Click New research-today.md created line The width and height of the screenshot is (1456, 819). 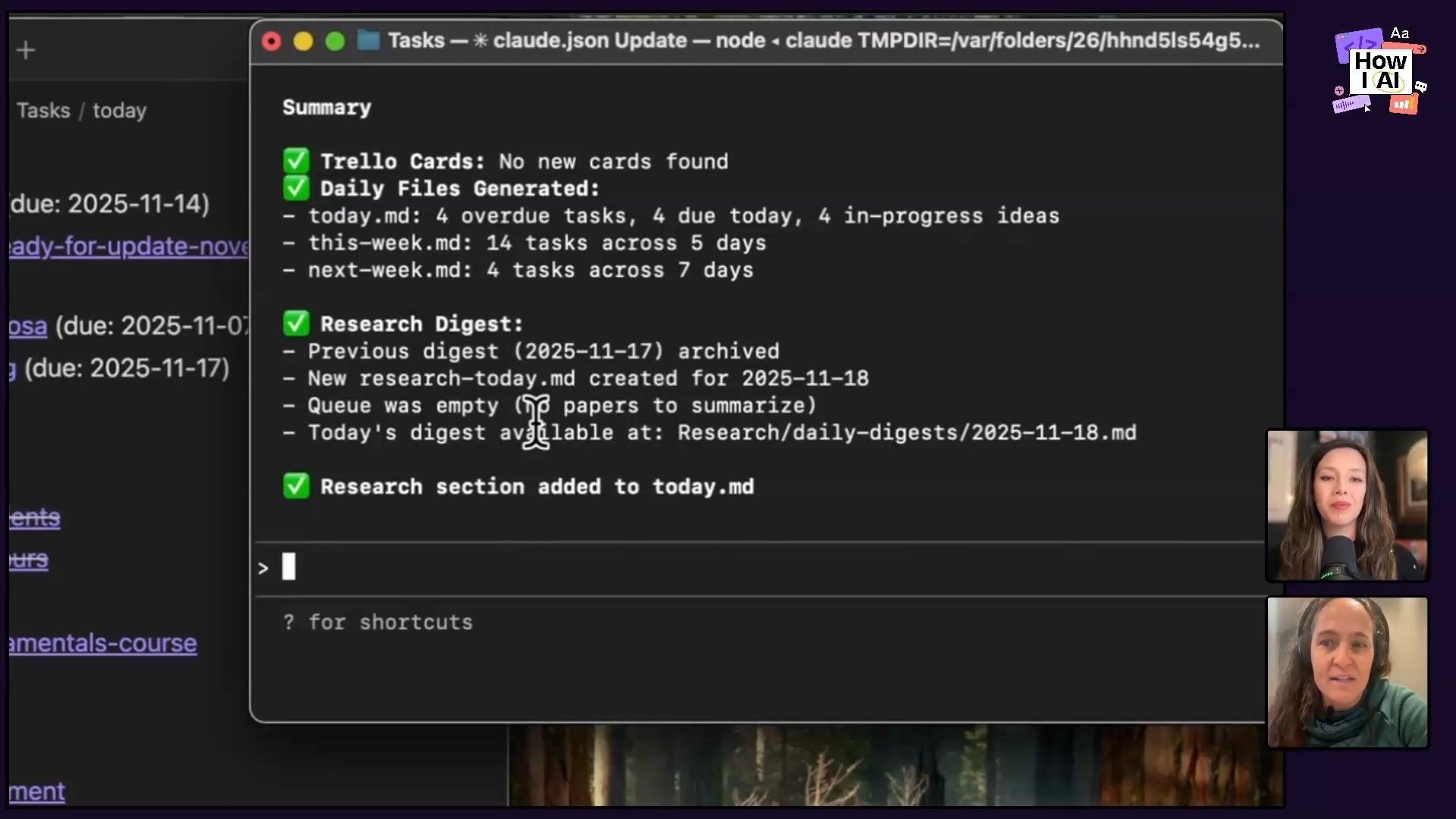[576, 378]
